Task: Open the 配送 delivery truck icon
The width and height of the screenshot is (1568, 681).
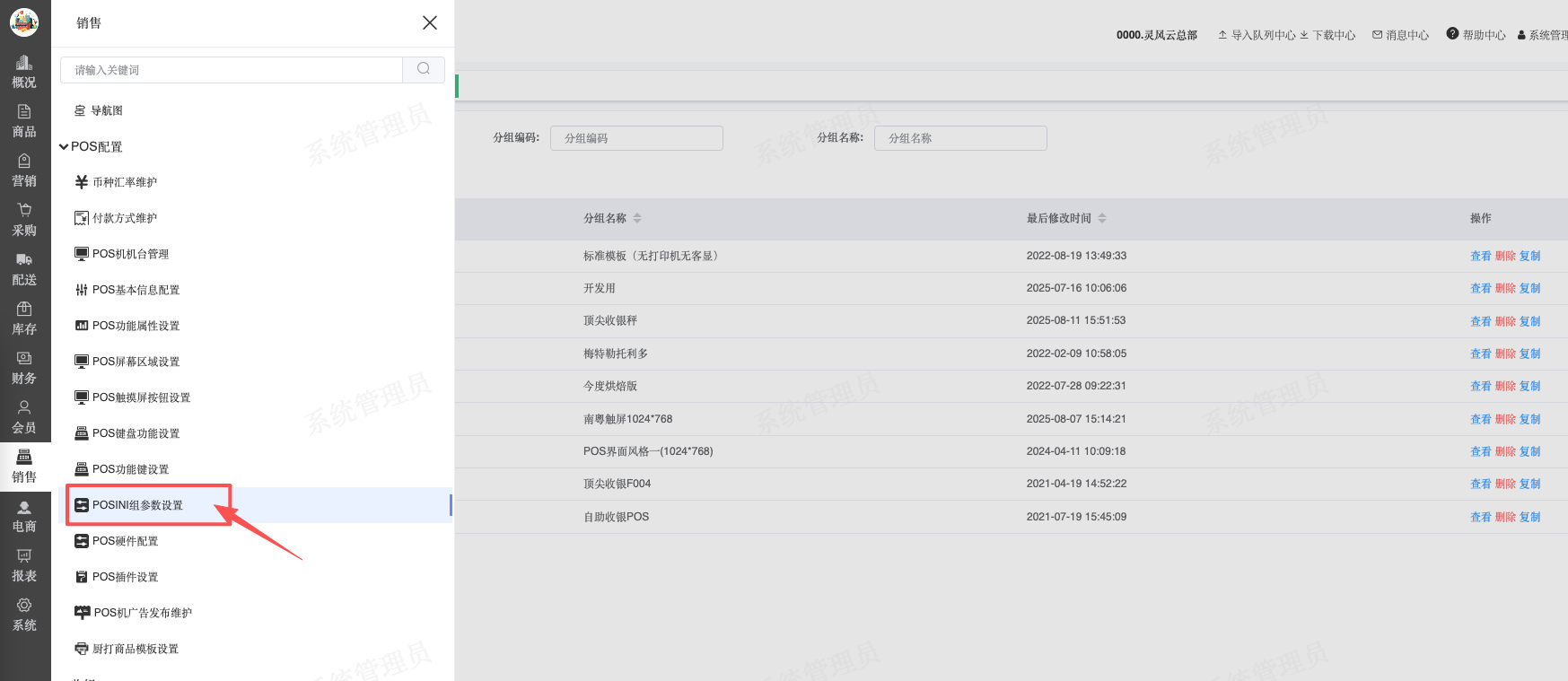Action: [24, 259]
